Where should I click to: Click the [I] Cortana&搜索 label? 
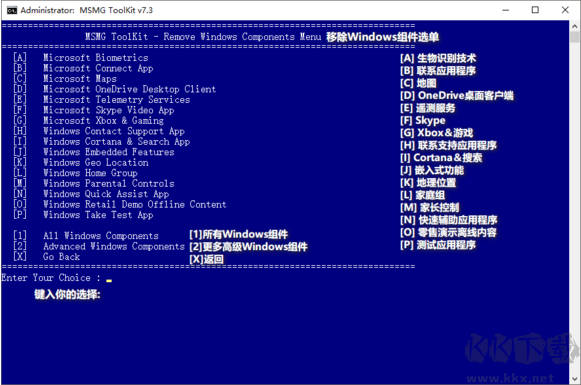(x=441, y=157)
